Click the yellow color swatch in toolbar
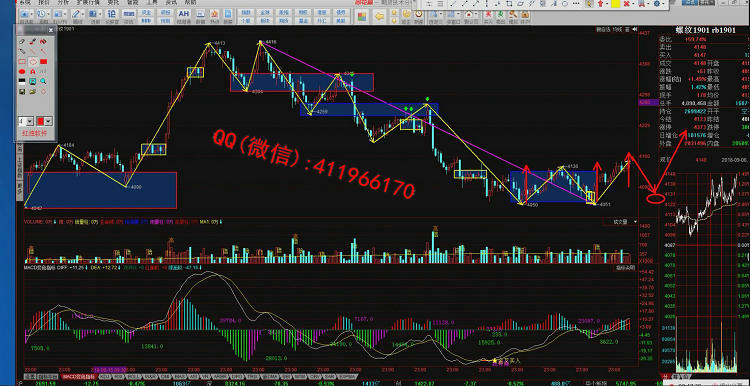The height and width of the screenshot is (386, 750). point(616,3)
